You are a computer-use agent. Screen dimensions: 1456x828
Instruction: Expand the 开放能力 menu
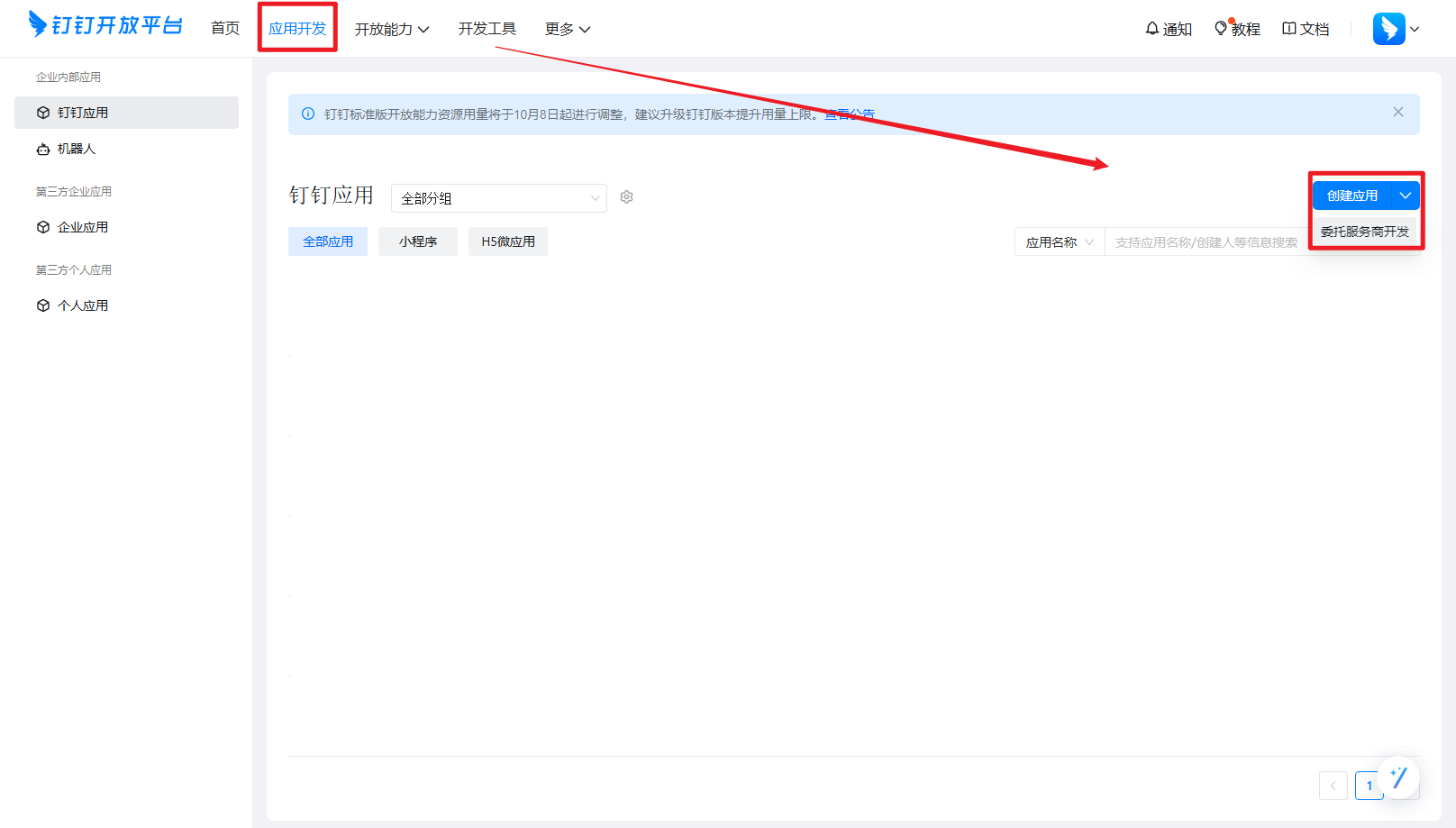(392, 29)
